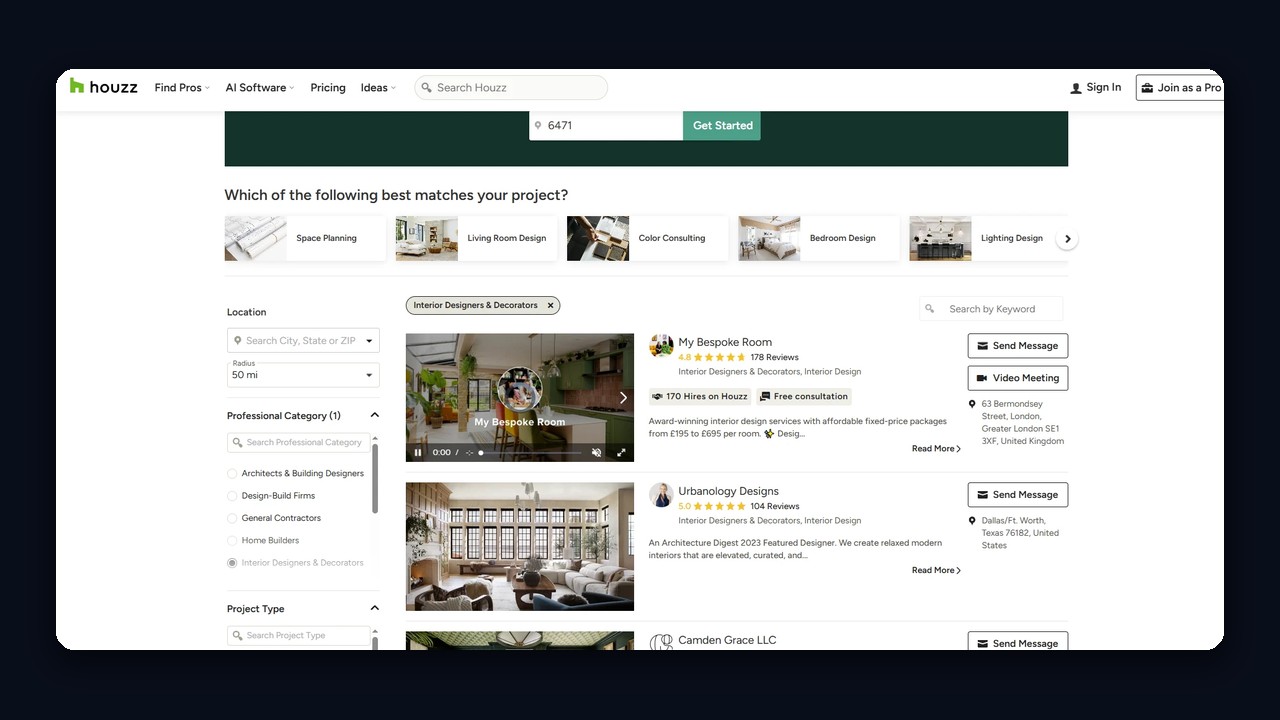This screenshot has height=720, width=1280.
Task: Collapse the Project Type section
Action: [x=375, y=608]
